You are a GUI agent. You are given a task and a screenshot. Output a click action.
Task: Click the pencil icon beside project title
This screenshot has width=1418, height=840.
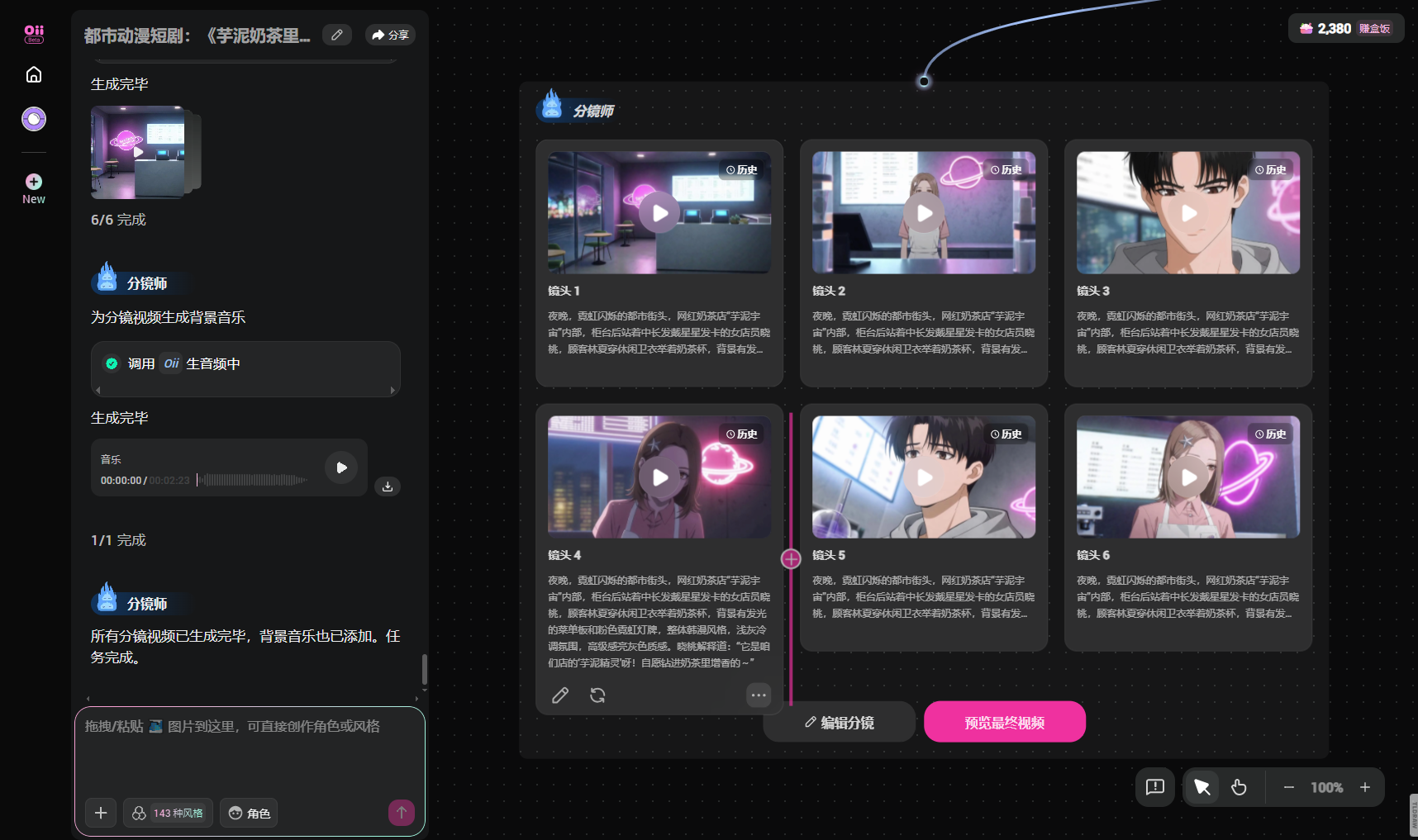click(337, 35)
